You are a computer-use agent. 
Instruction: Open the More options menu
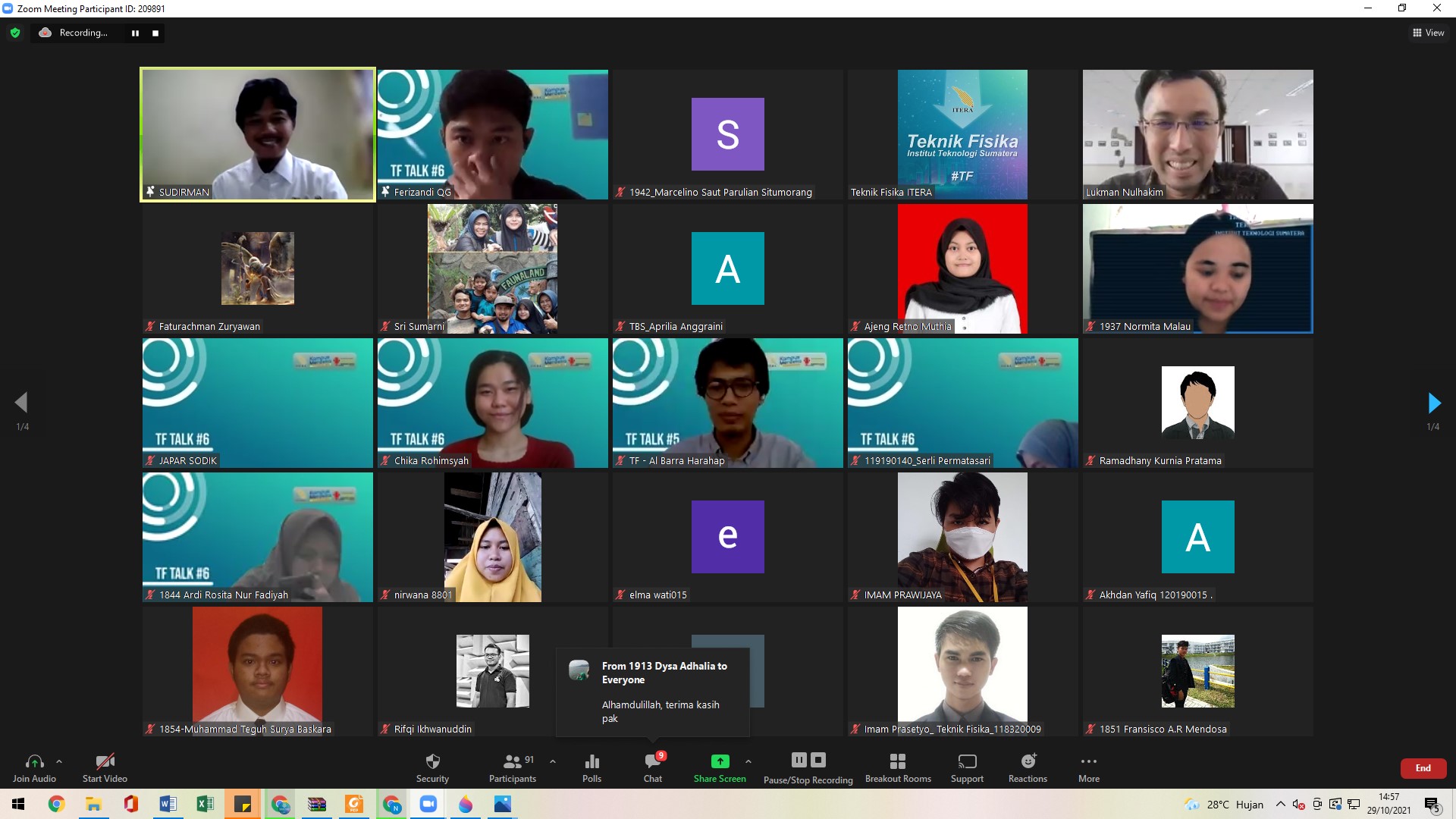point(1089,767)
